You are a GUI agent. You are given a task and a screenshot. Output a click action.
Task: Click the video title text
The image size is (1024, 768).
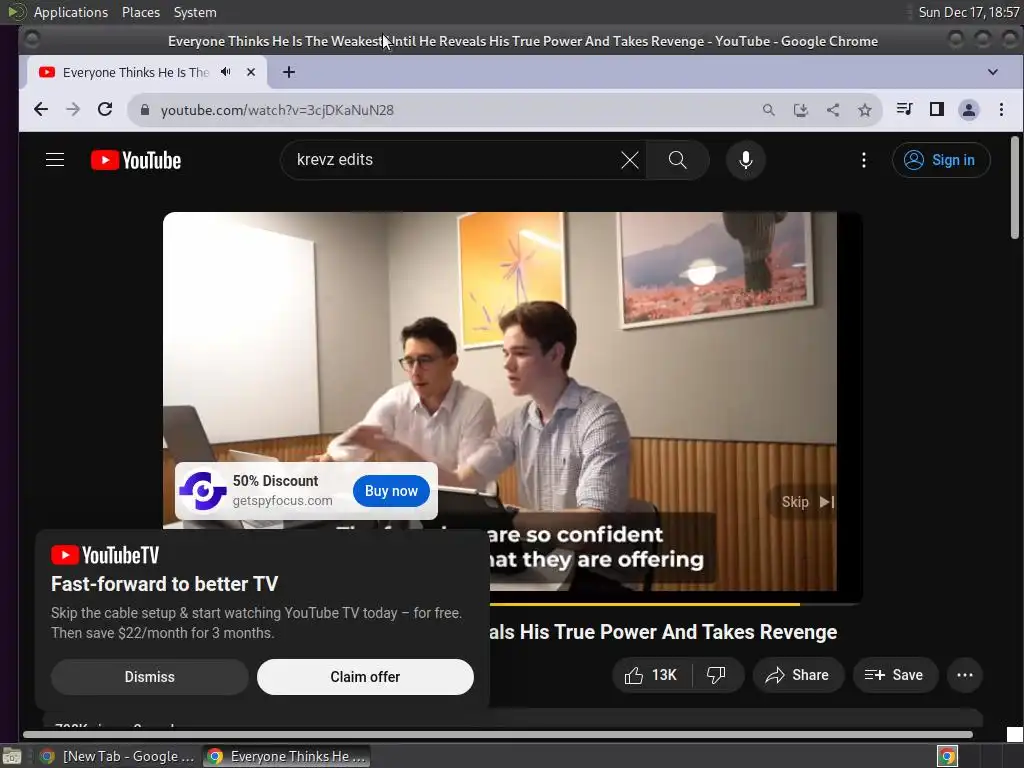(663, 632)
